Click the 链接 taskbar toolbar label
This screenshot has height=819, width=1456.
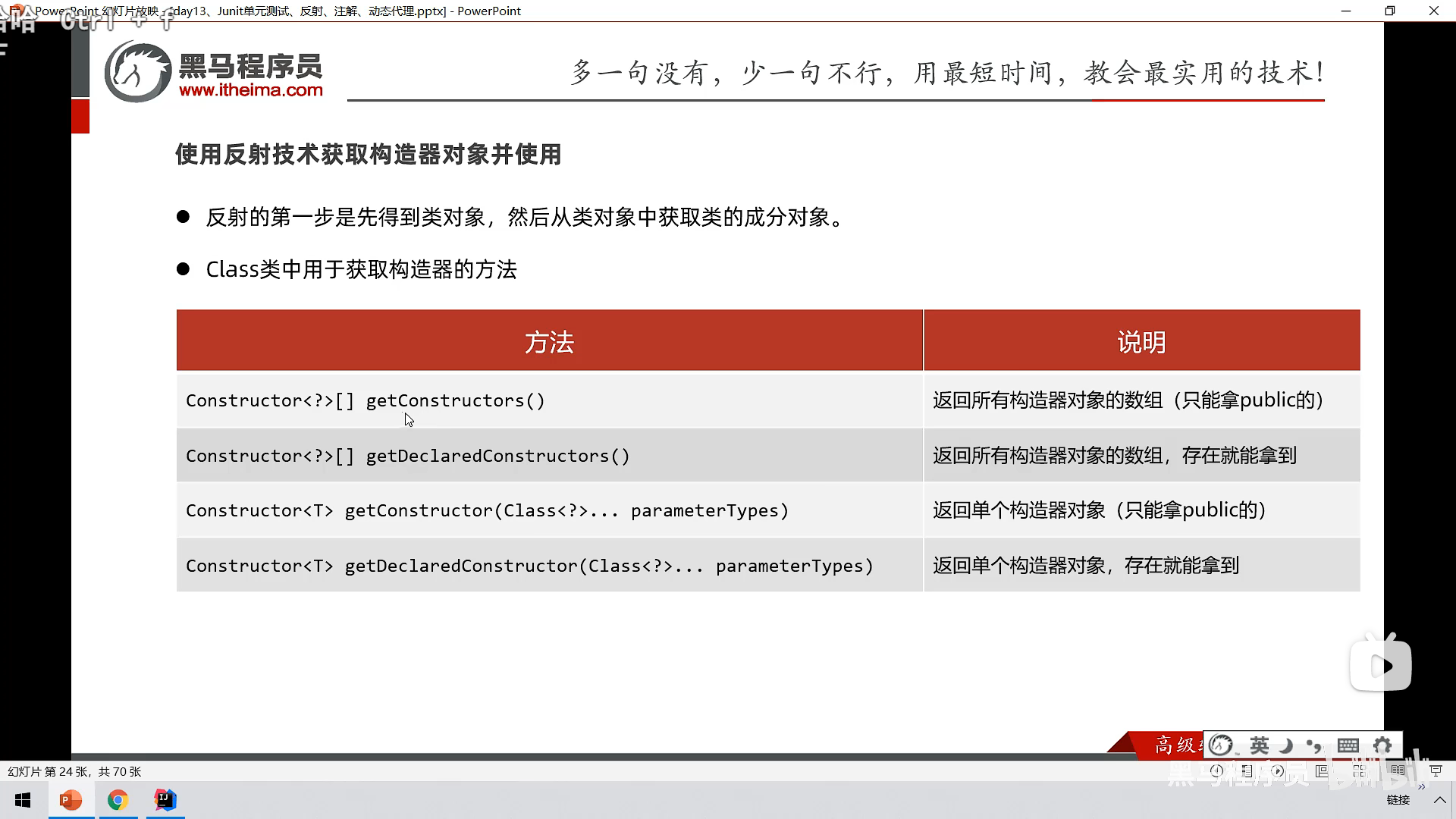pos(1398,800)
